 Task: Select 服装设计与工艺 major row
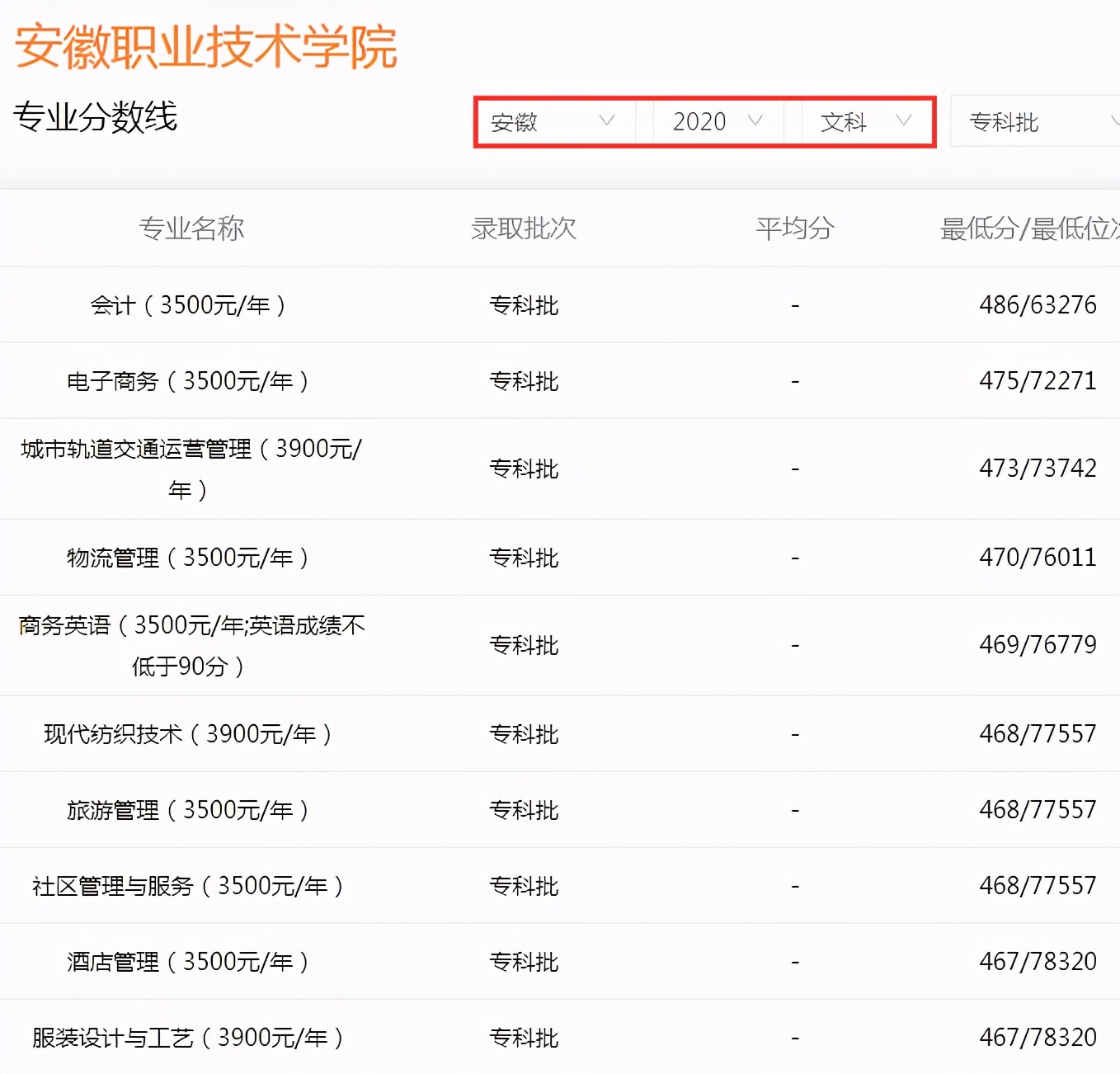188,1037
